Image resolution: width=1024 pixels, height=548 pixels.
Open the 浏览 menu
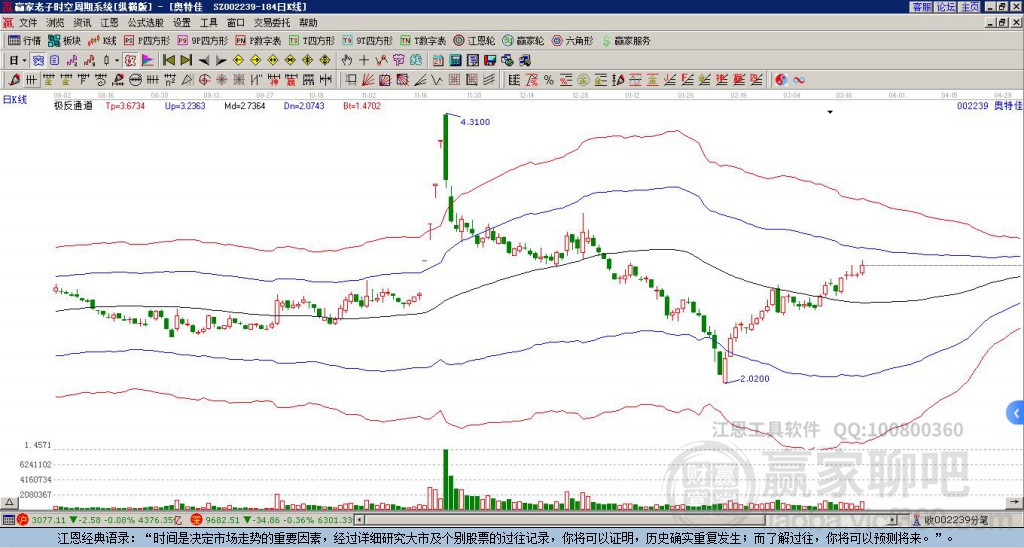(56, 23)
